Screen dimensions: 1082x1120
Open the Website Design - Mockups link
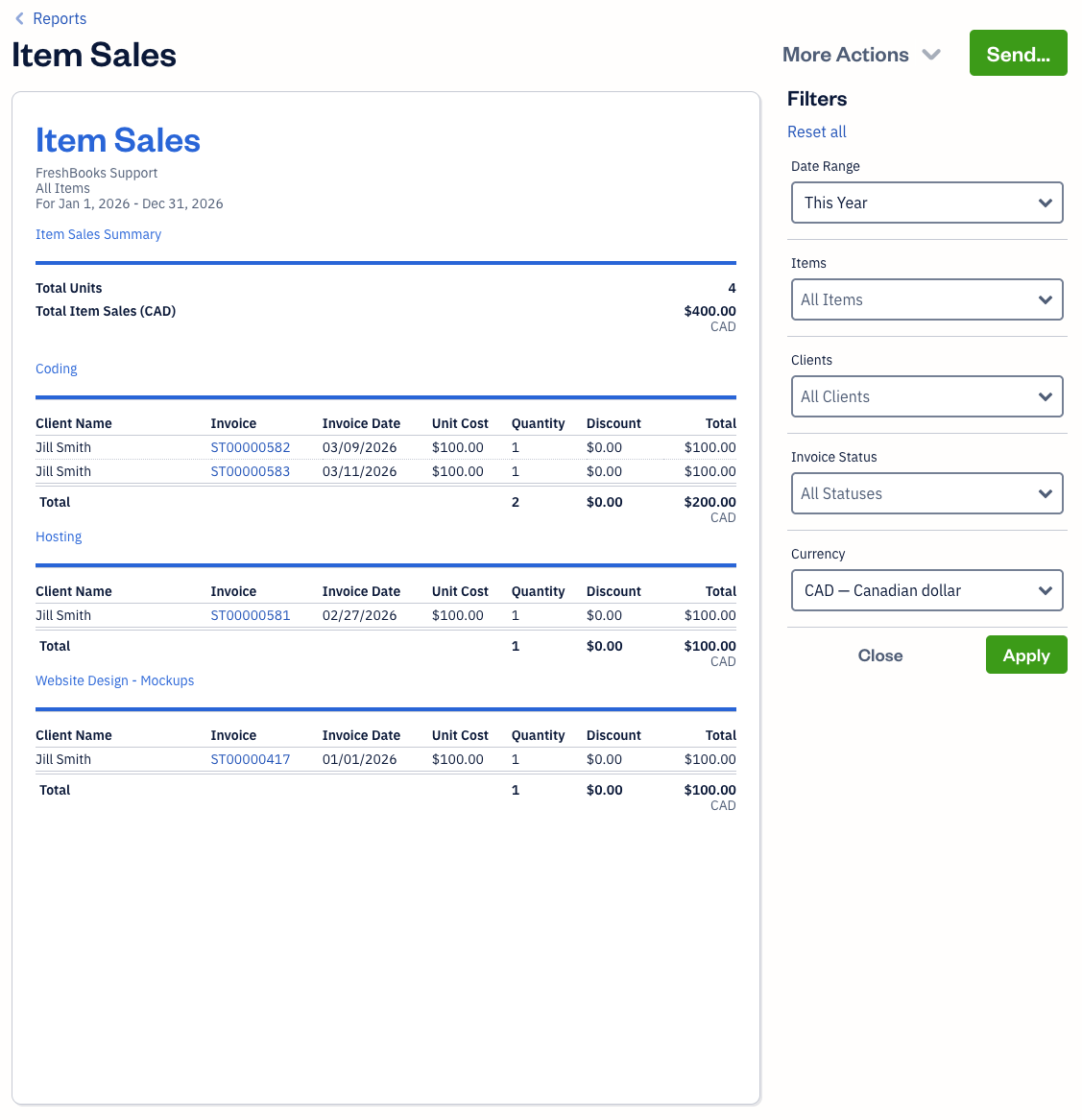114,680
